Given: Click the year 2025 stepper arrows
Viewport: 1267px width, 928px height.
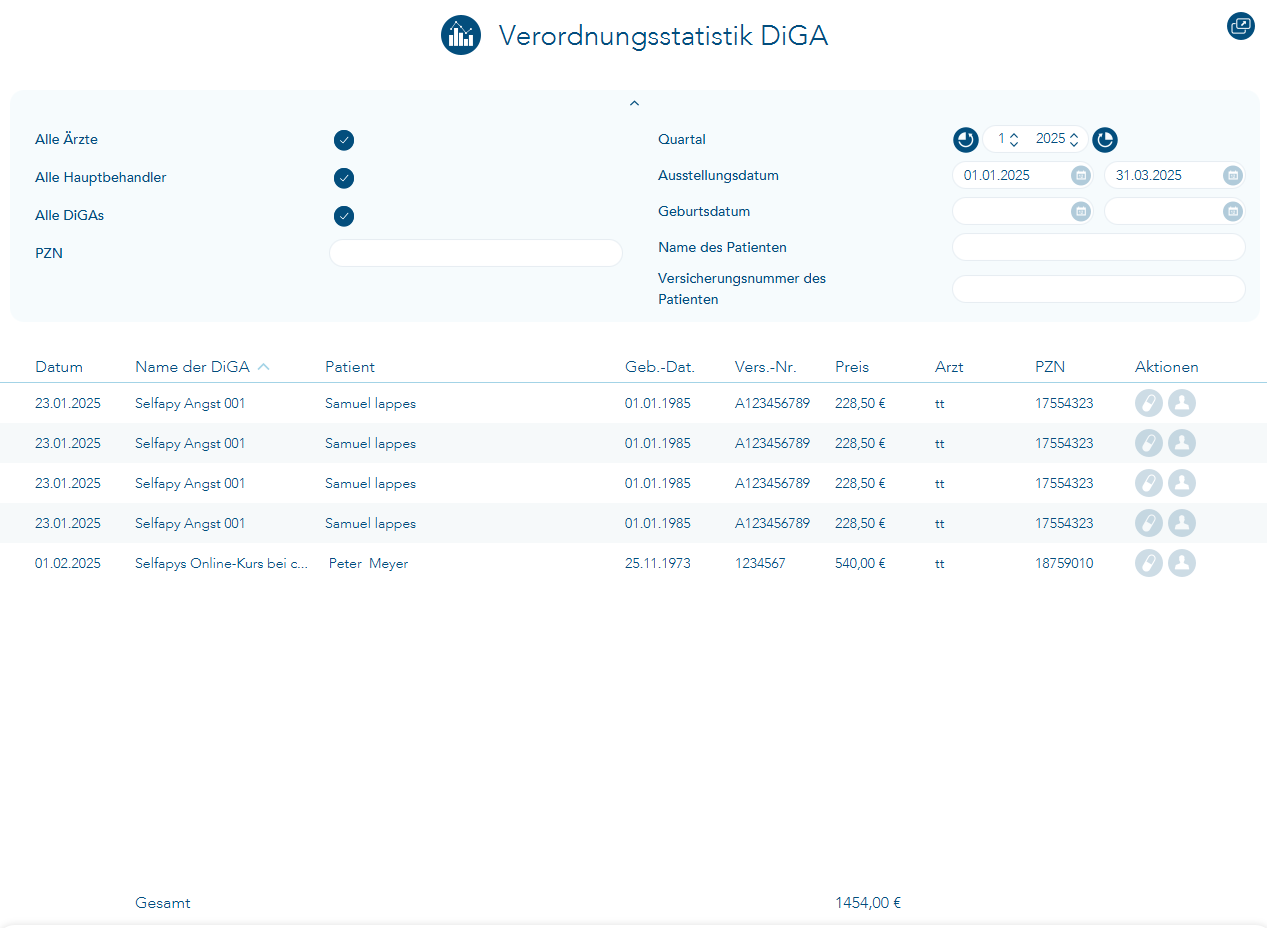Looking at the screenshot, I should coord(1073,140).
